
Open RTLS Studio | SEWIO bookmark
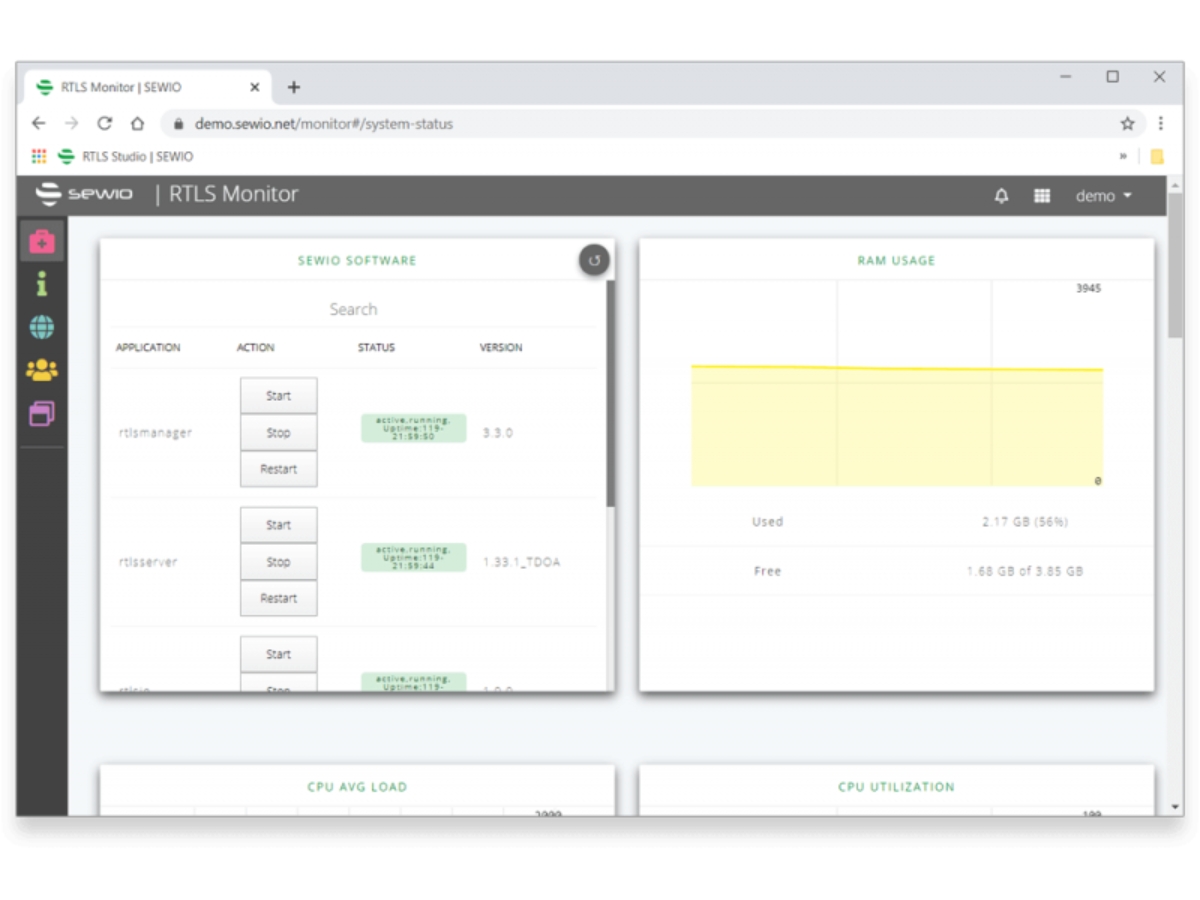[126, 156]
